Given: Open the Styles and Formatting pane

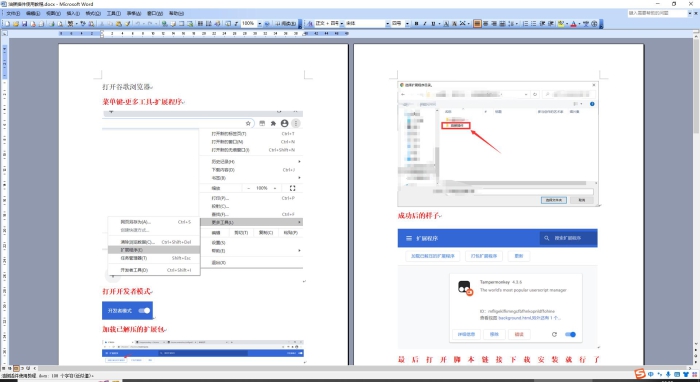Looking at the screenshot, I should click(309, 23).
